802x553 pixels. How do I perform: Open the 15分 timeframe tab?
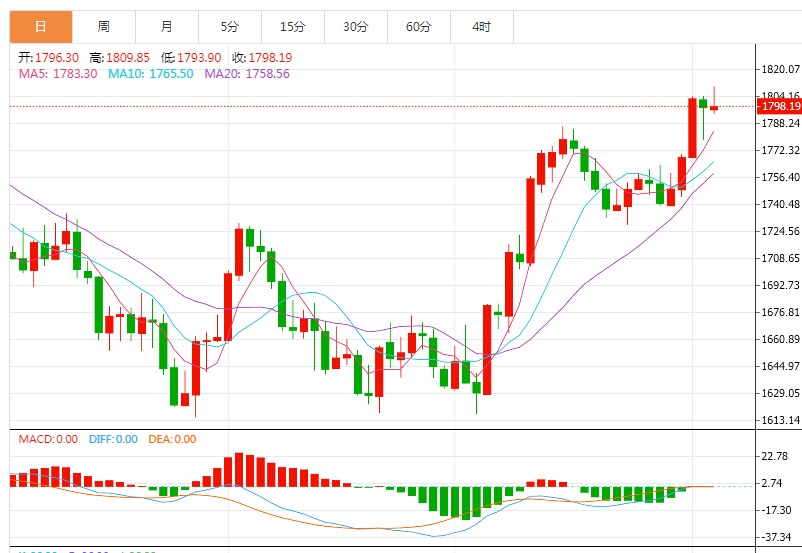pyautogui.click(x=293, y=27)
